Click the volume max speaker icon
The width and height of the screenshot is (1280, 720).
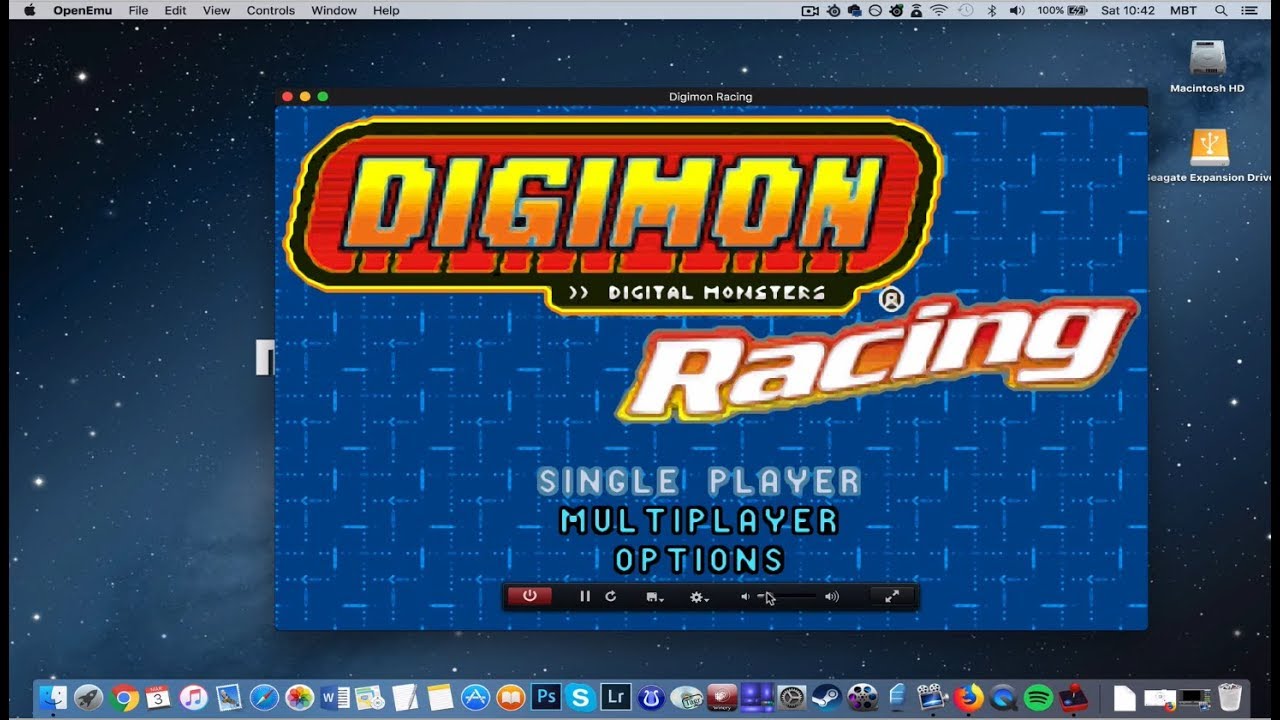point(831,597)
